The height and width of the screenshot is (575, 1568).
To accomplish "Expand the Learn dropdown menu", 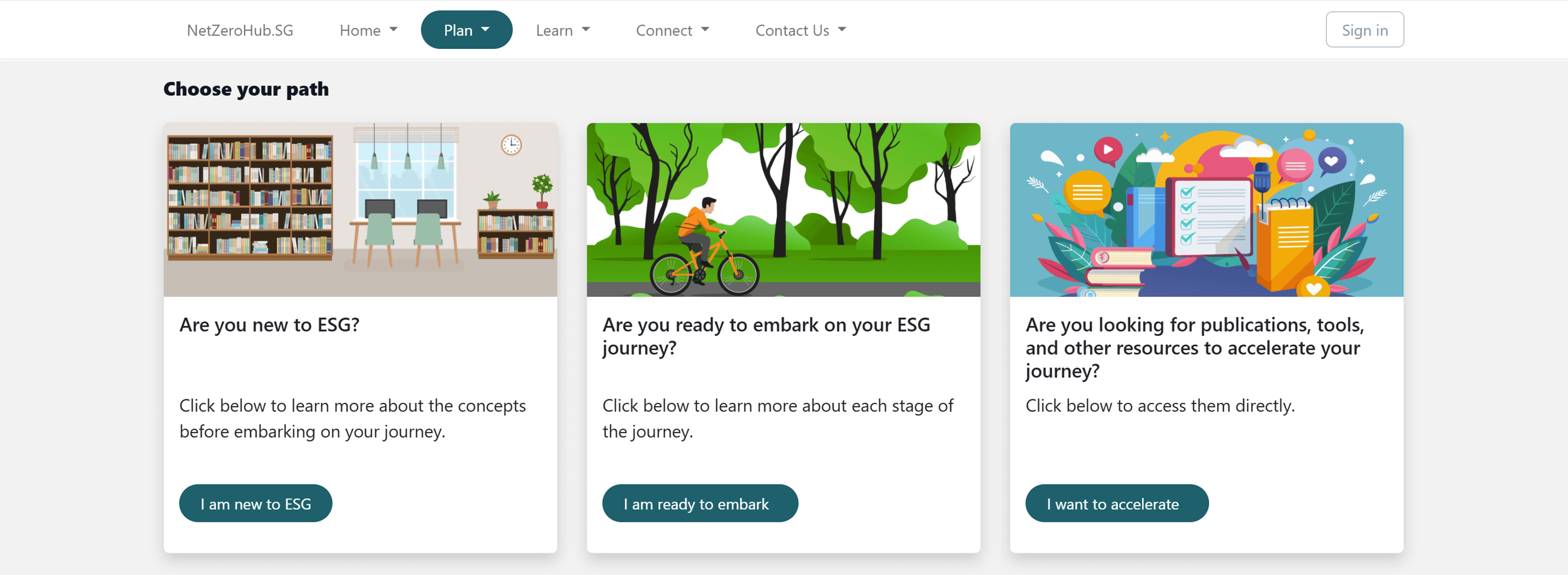I will point(562,30).
